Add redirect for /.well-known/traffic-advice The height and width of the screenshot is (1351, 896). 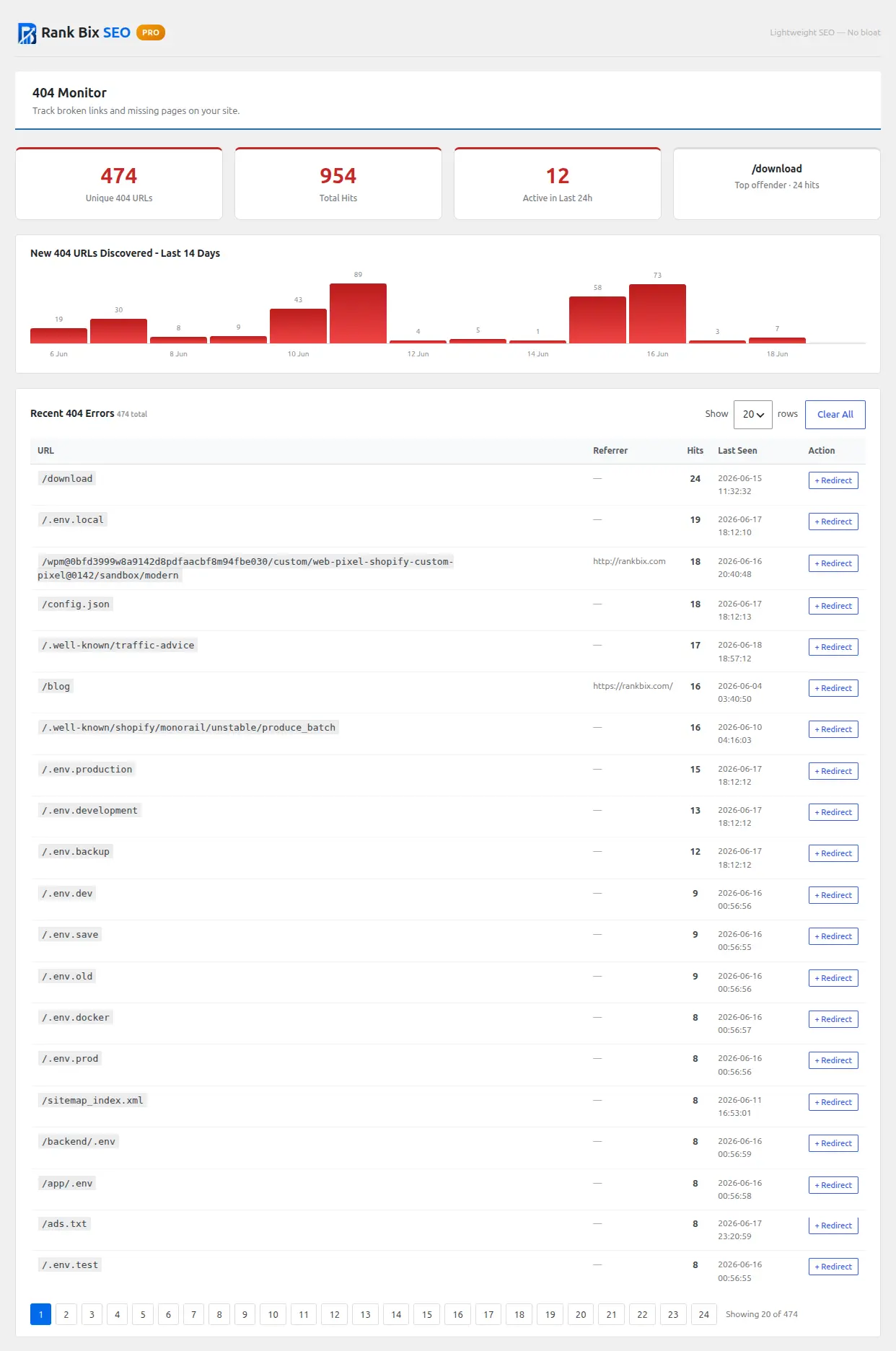[x=833, y=647]
